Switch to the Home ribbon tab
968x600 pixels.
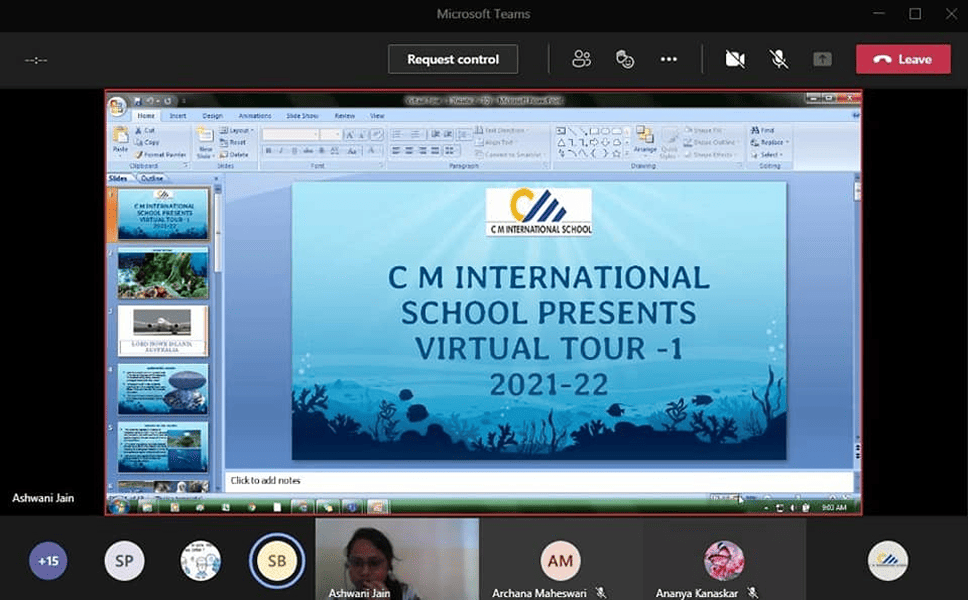click(146, 116)
